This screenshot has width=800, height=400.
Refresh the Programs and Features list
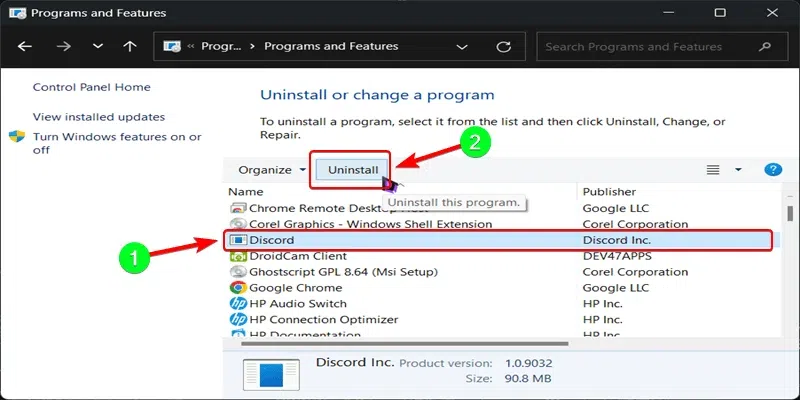pos(504,47)
